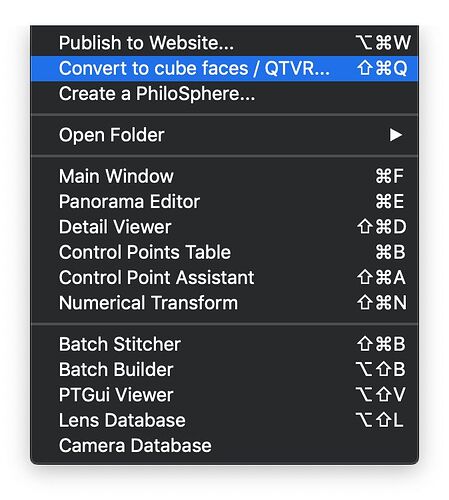
Task: Click the option-command-W shortcut beside Publish
Action: coord(383,43)
